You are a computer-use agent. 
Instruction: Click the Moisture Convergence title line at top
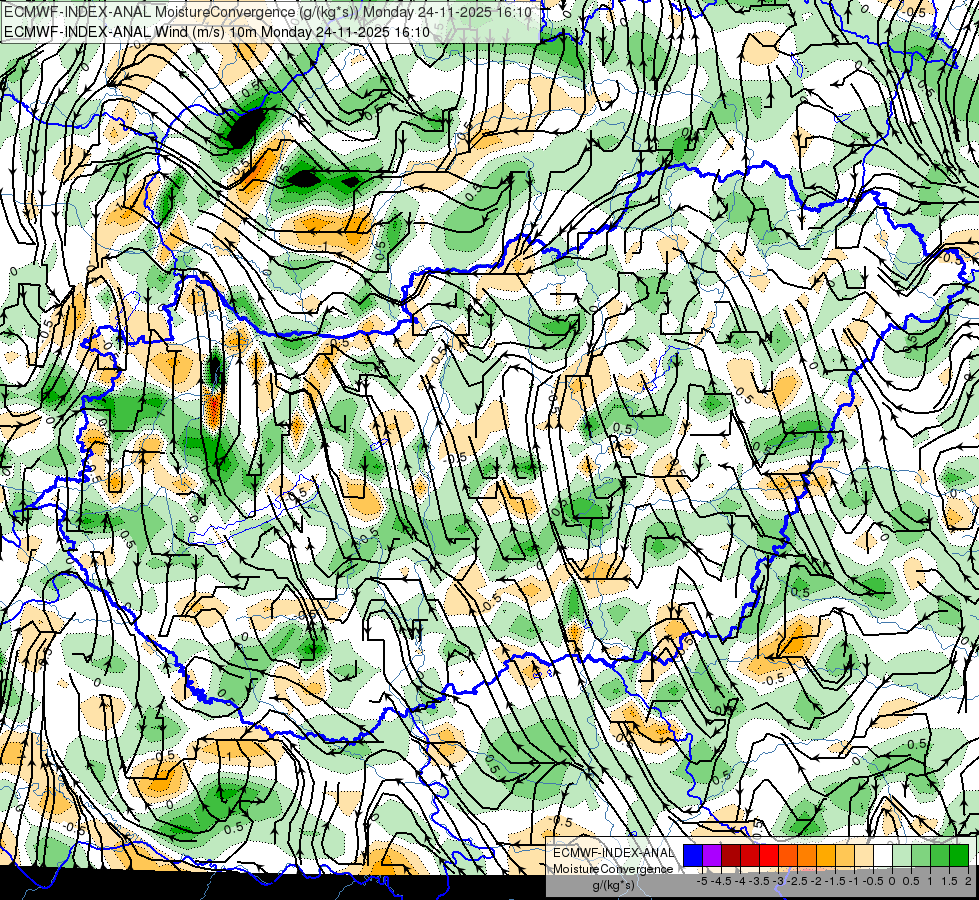268,12
